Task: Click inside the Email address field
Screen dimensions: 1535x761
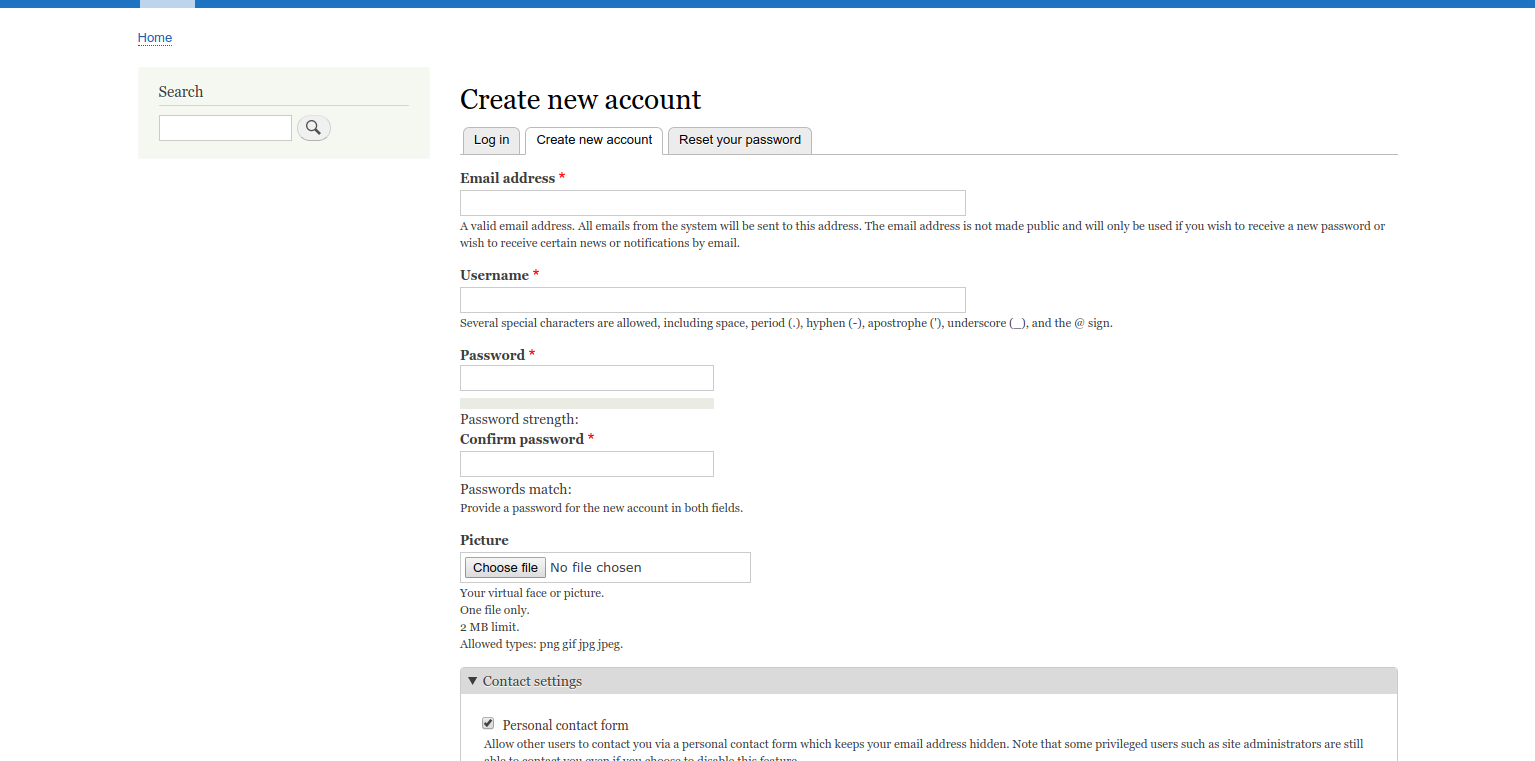Action: pyautogui.click(x=712, y=202)
